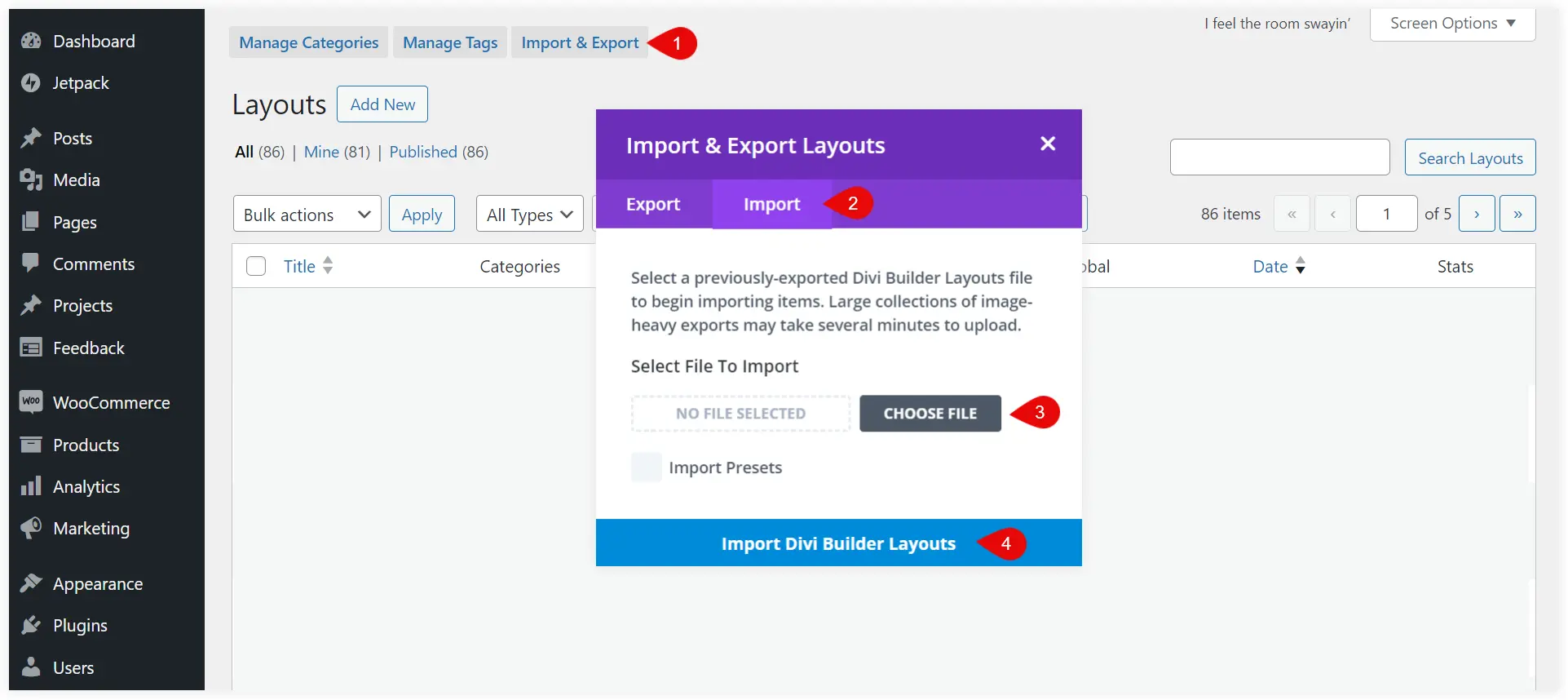Show All (86) layouts
The height and width of the screenshot is (700, 1568).
coord(259,152)
